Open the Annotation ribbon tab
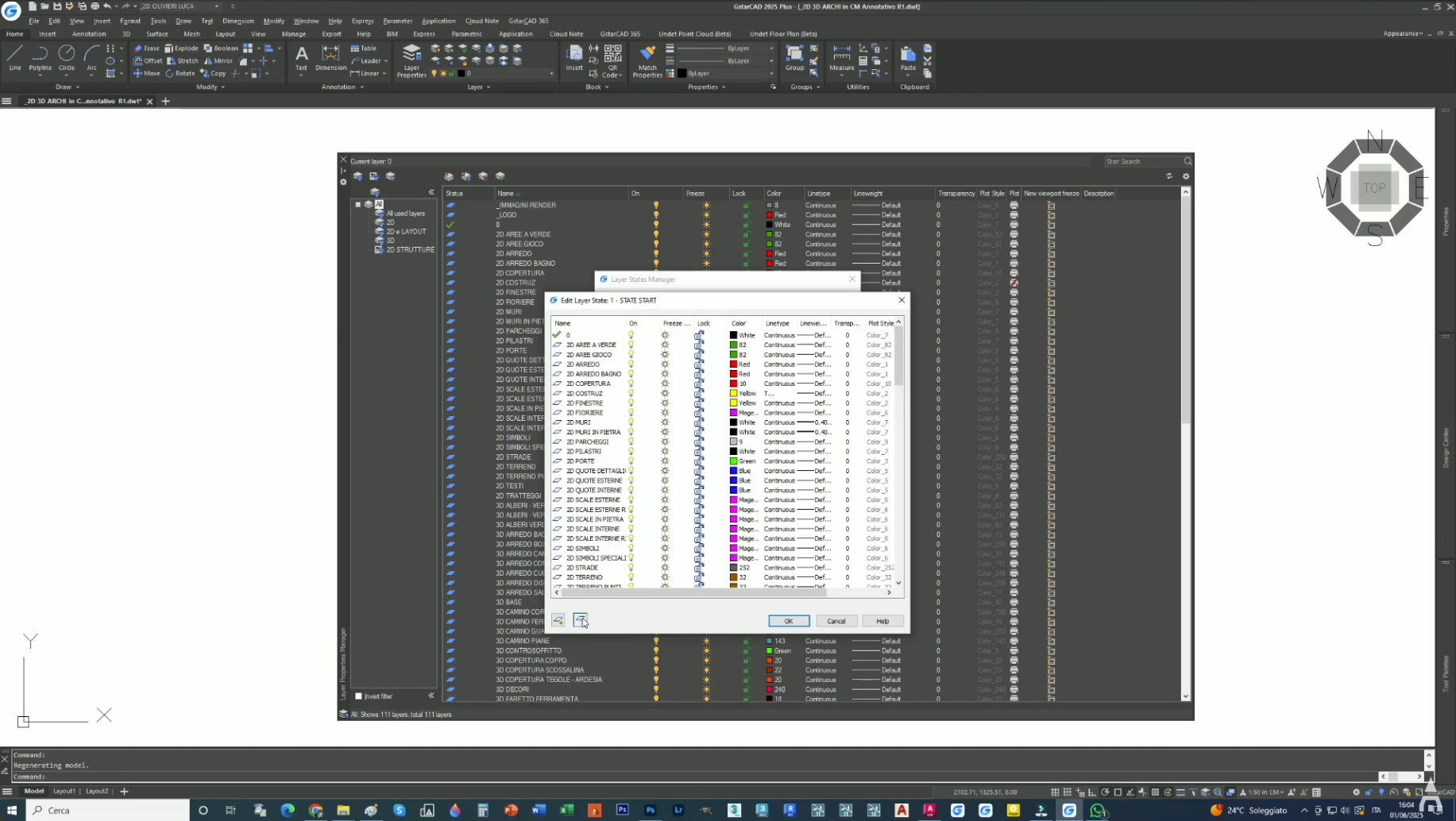Image resolution: width=1456 pixels, height=821 pixels. click(89, 34)
